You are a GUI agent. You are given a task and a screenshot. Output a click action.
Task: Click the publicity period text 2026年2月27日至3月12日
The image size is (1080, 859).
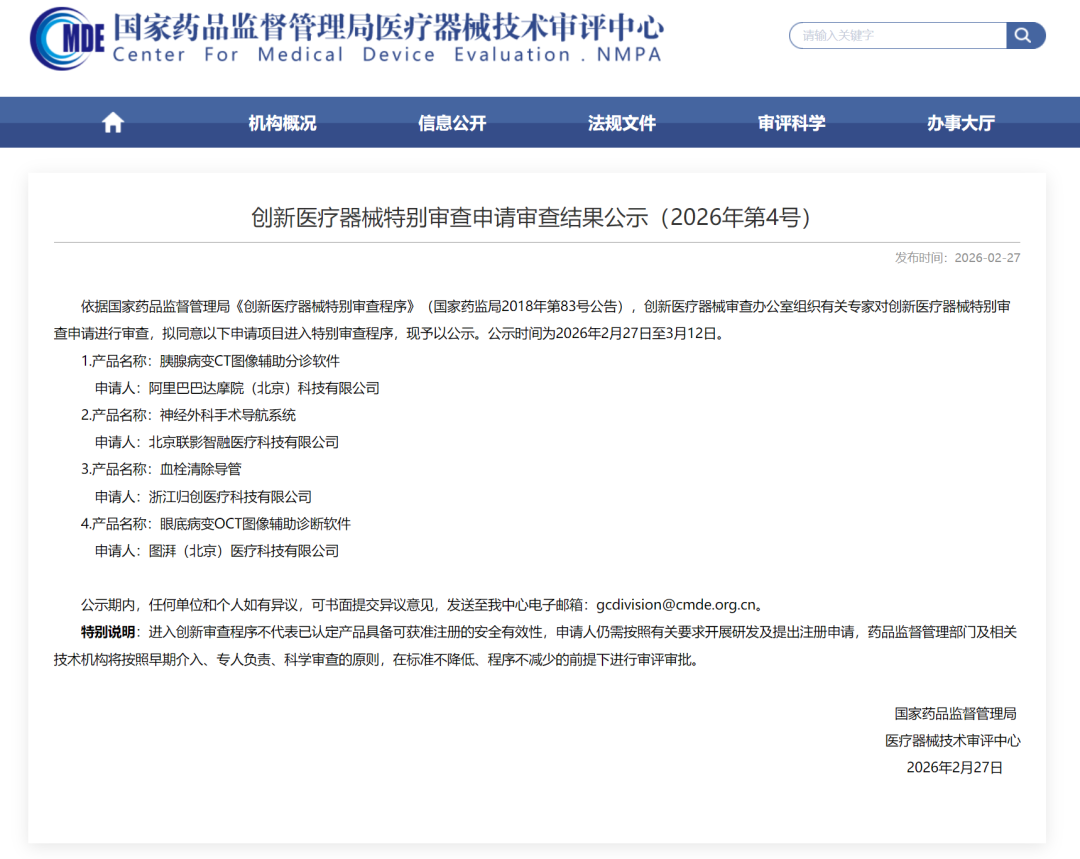tap(636, 333)
